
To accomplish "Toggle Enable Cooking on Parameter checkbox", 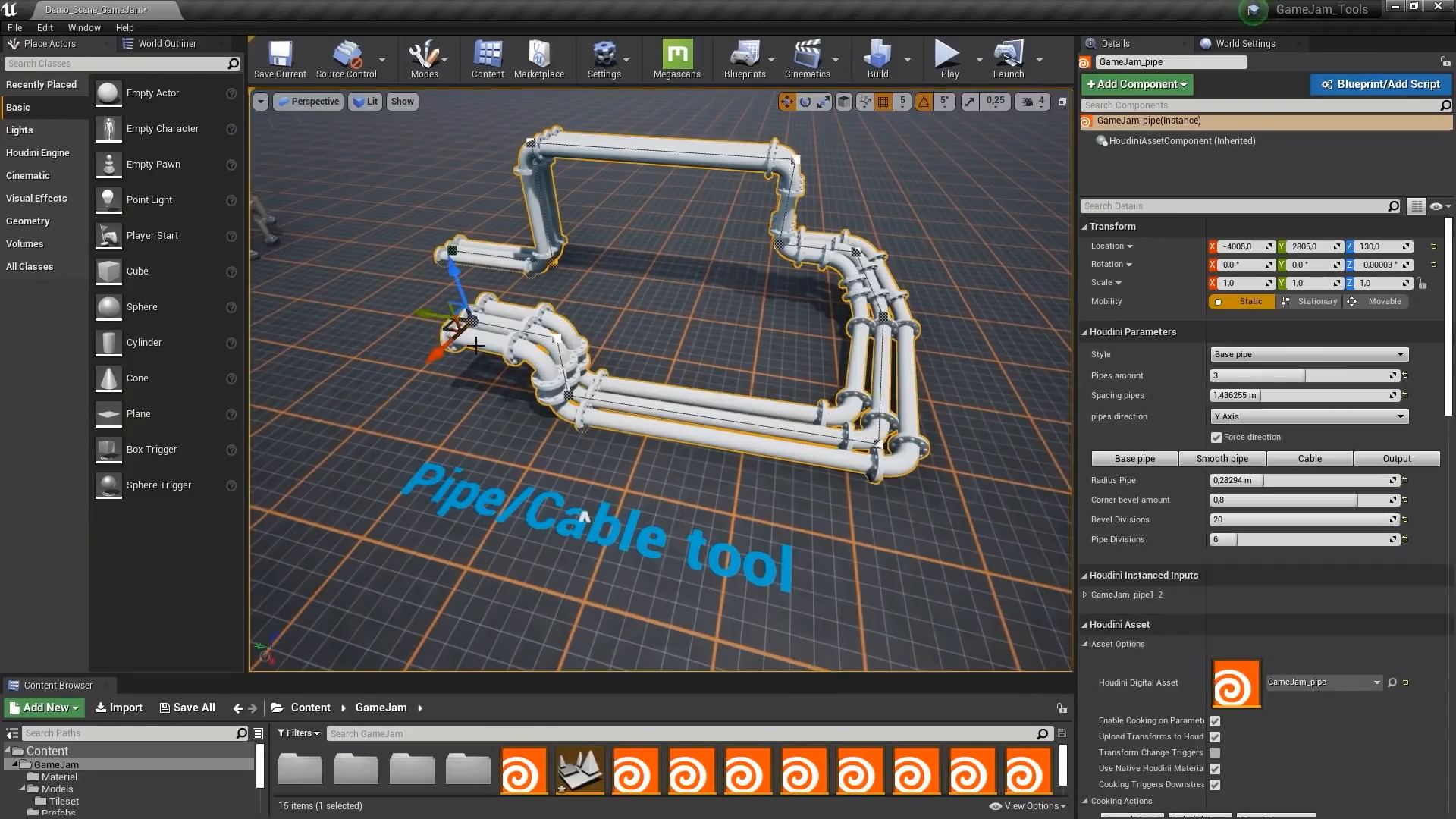I will pos(1215,721).
